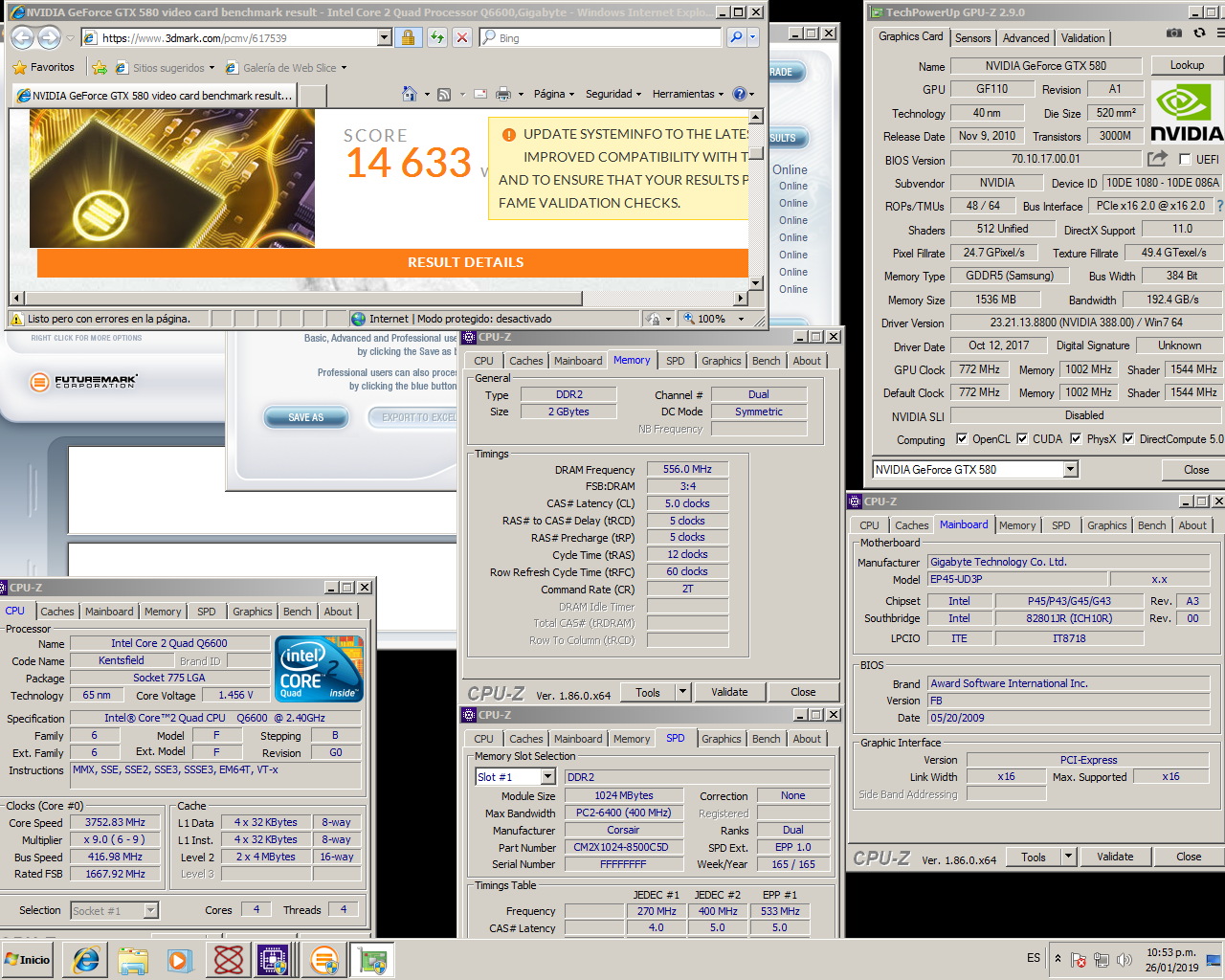
Task: Open the Herramientas menu in Internet Explorer
Action: point(688,94)
